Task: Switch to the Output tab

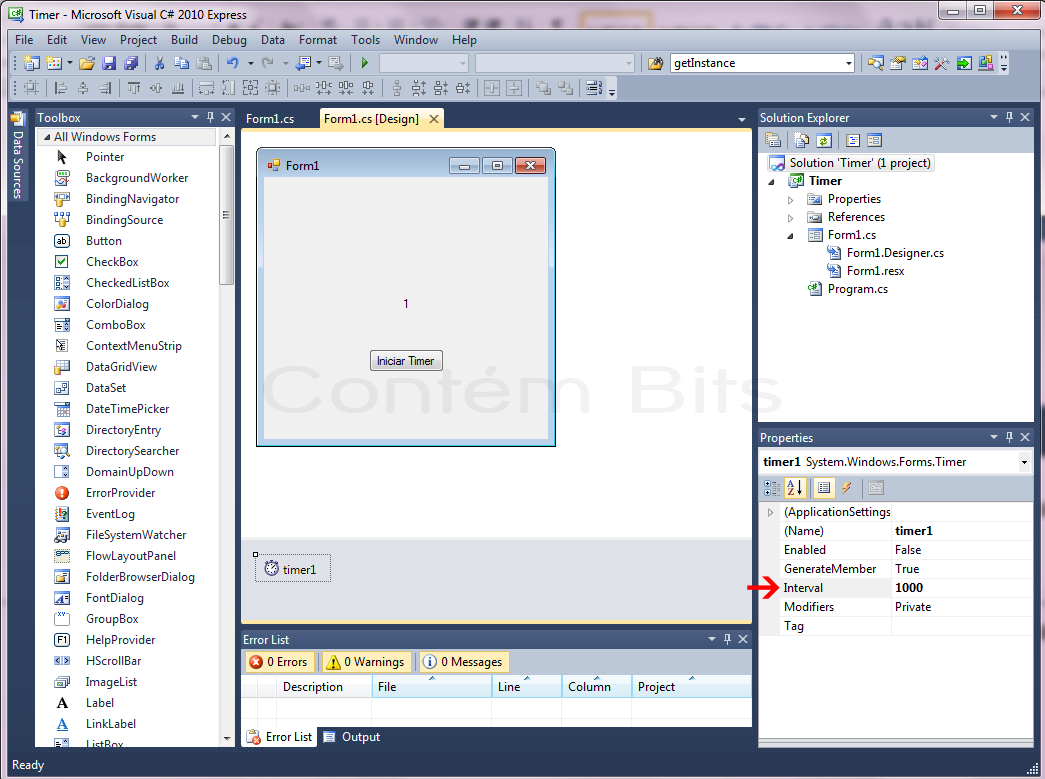Action: [x=353, y=737]
